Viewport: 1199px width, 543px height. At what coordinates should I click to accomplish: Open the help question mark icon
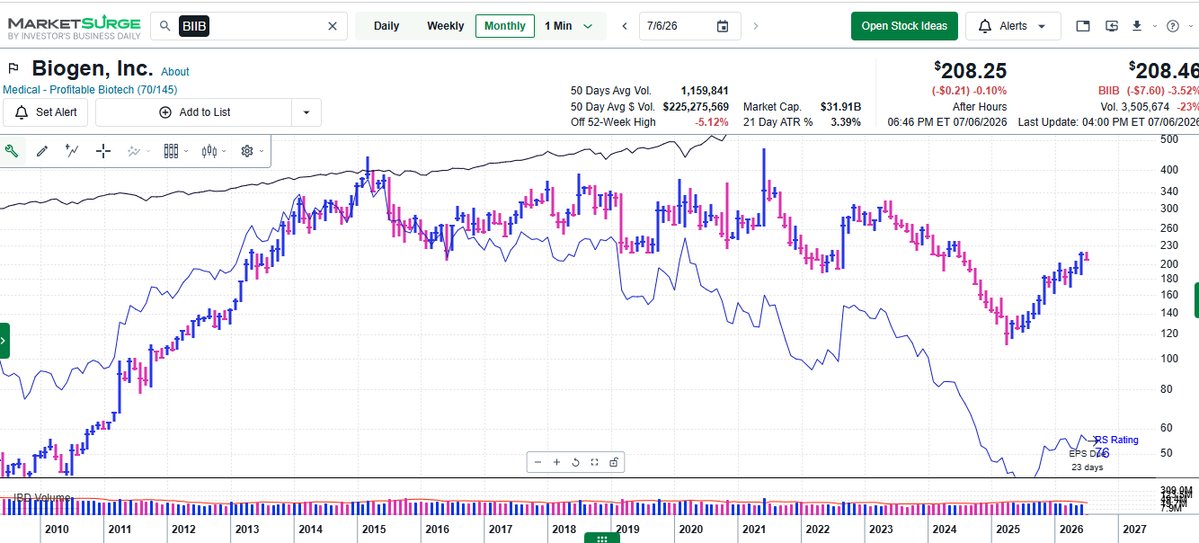(1173, 26)
